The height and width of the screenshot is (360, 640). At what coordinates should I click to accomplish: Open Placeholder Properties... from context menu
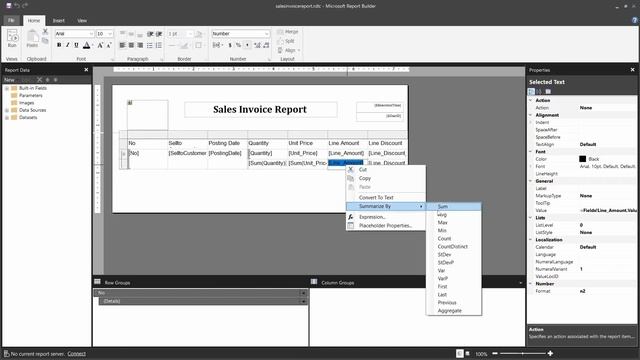[386, 226]
